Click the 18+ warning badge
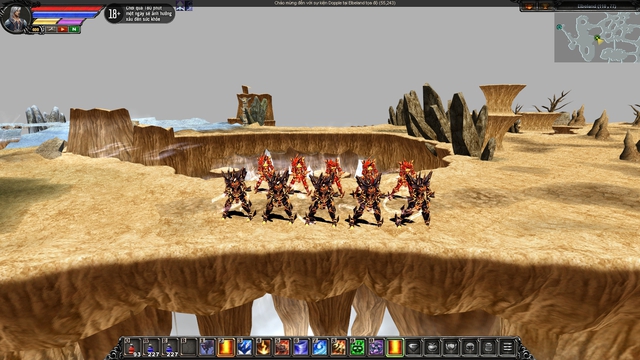Image resolution: width=640 pixels, height=360 pixels. [x=113, y=14]
